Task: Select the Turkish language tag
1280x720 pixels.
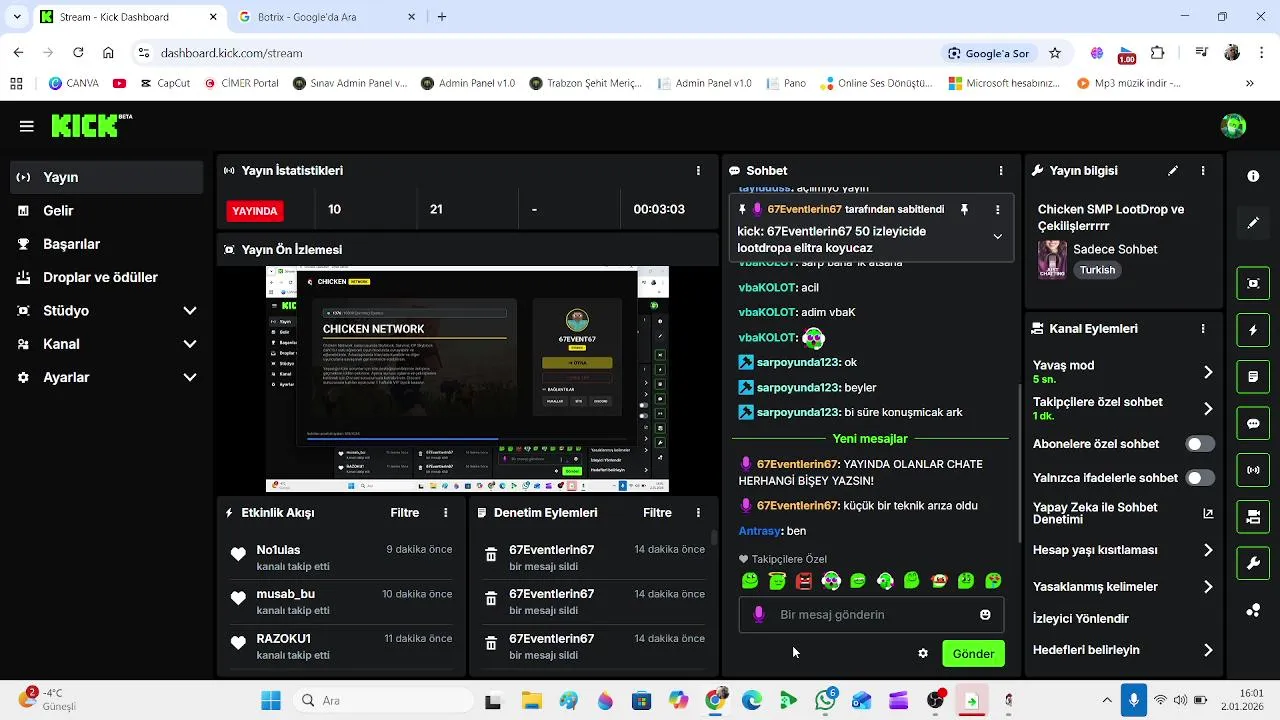Action: (x=1097, y=270)
